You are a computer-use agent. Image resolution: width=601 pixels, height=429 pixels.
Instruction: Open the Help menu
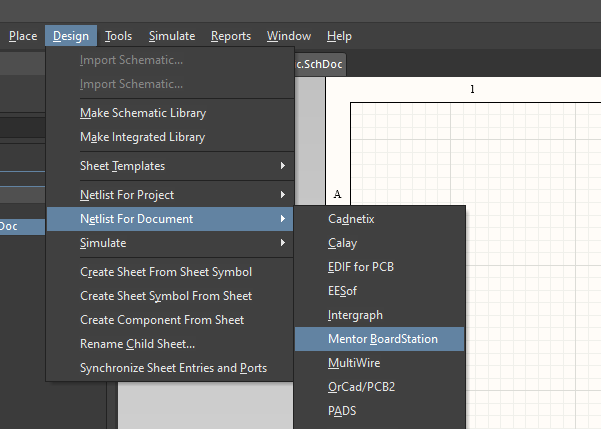click(339, 36)
